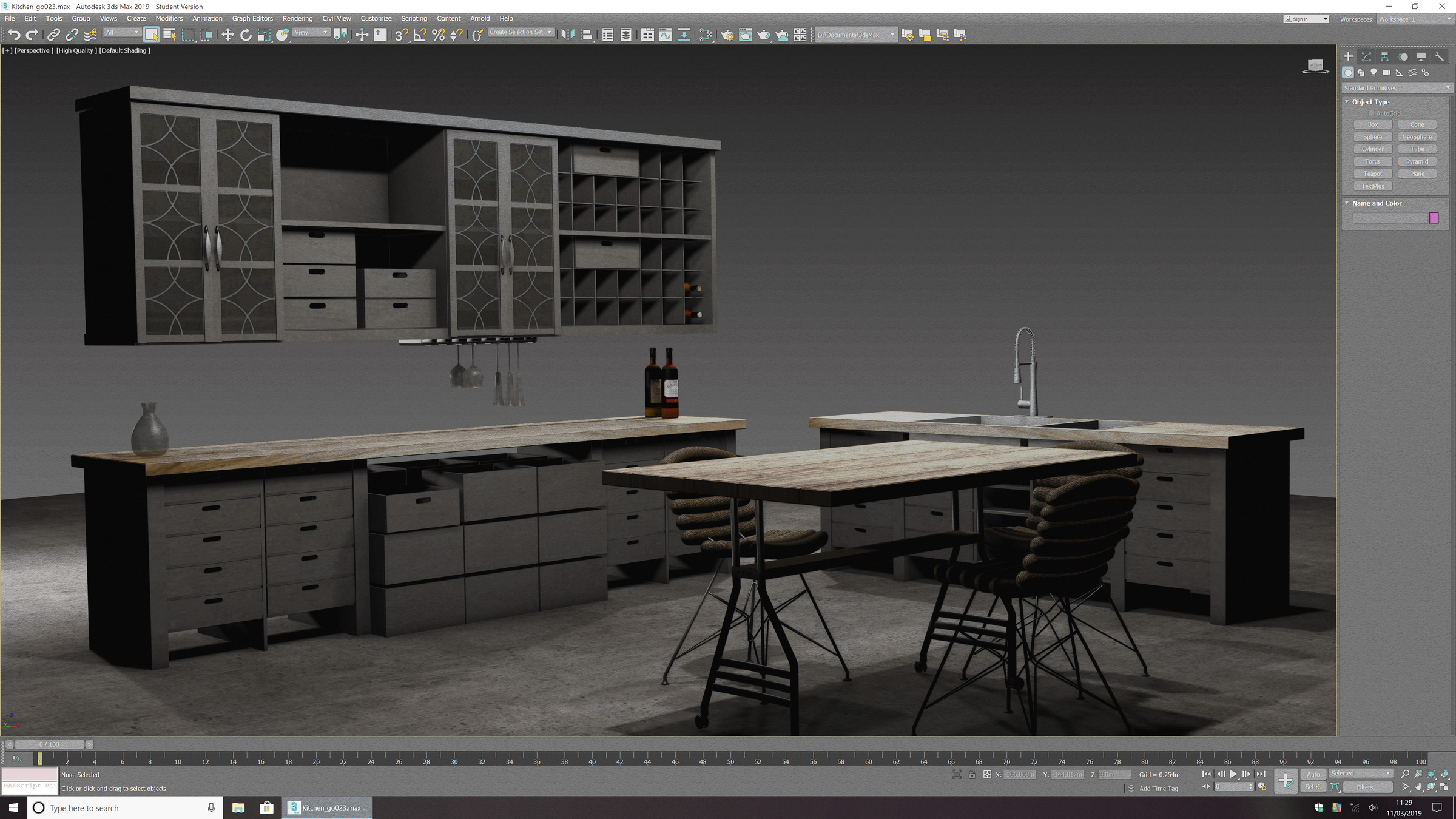1456x819 pixels.
Task: Open Layer Explorer toggle icon
Action: coord(626,35)
